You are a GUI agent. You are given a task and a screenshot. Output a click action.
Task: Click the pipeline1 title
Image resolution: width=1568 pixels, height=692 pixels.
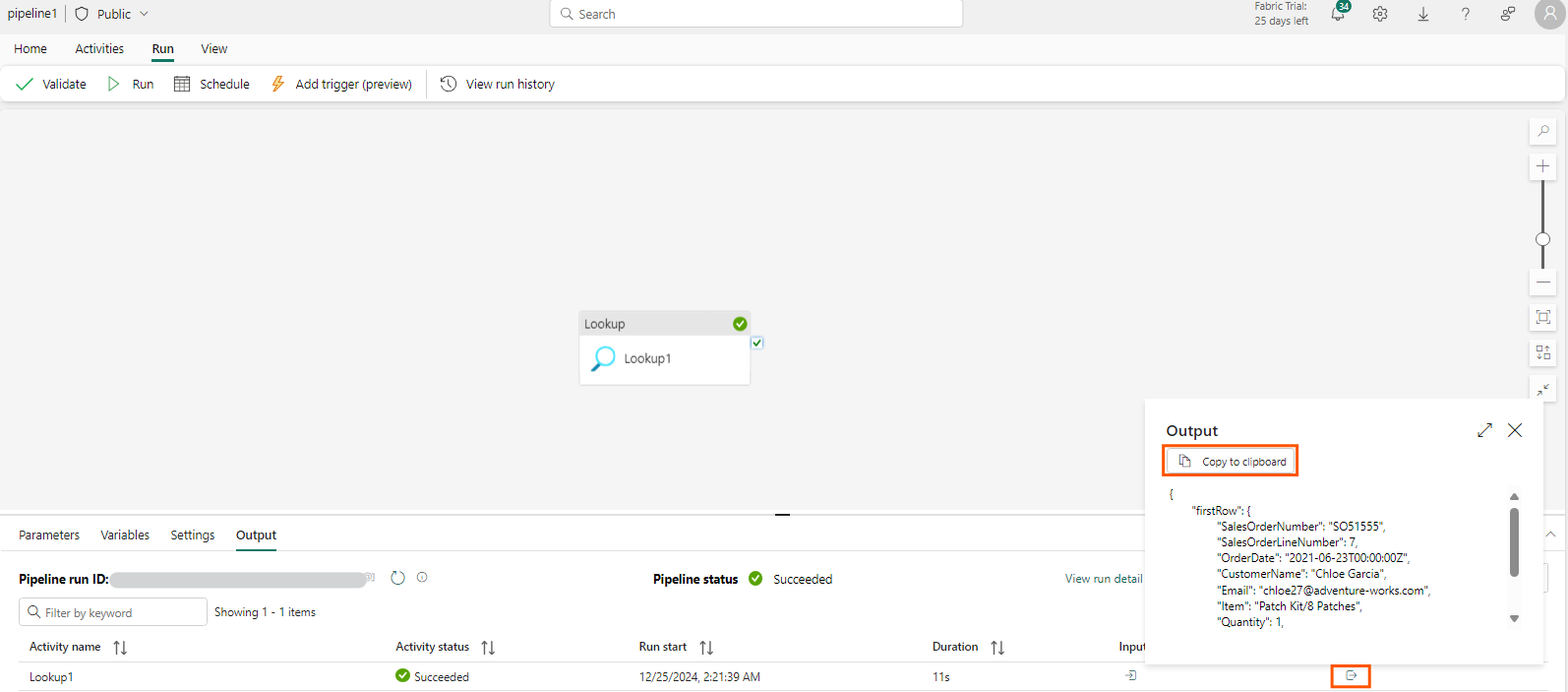click(32, 14)
